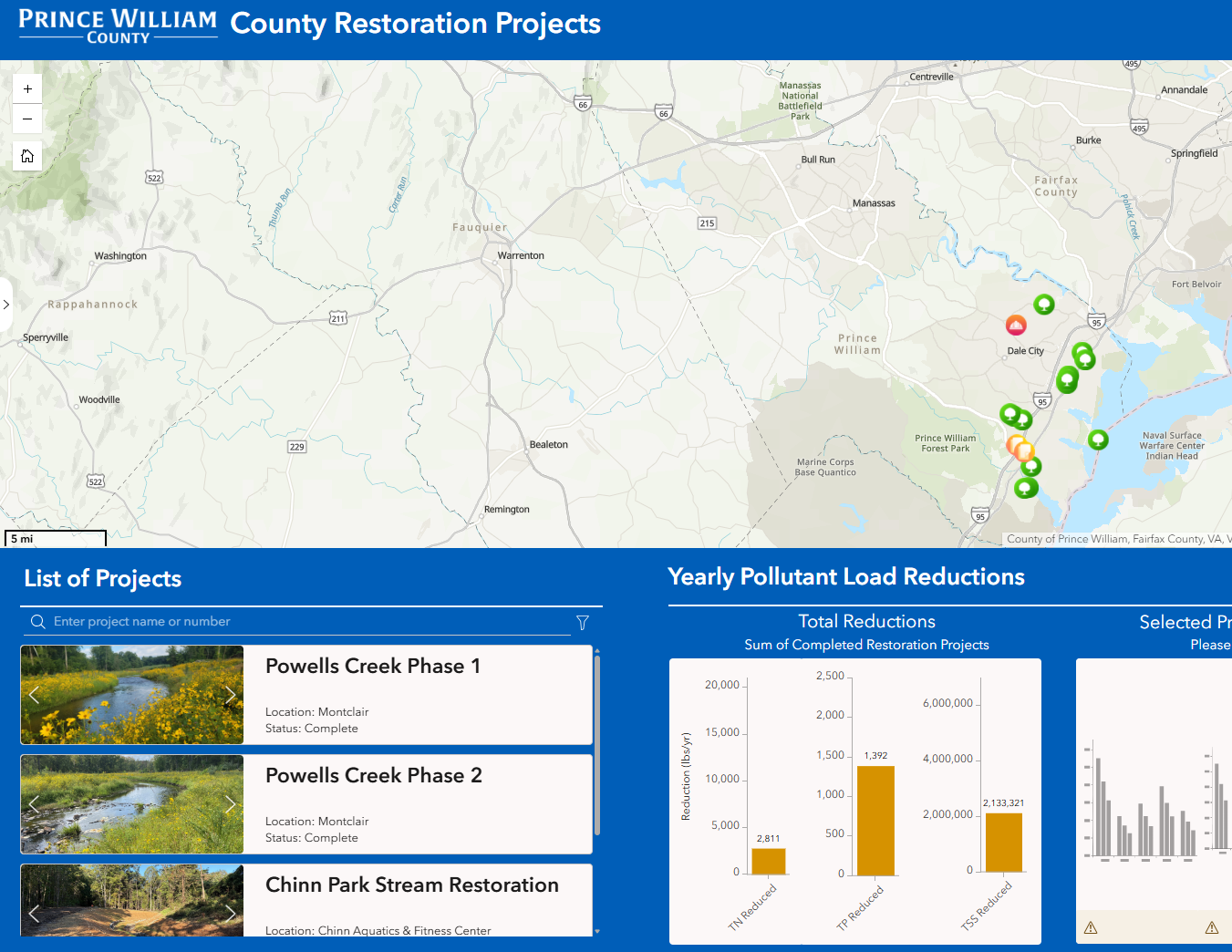Viewport: 1232px width, 952px height.
Task: Expand the collapsed left side panel arrow
Action: click(6, 305)
